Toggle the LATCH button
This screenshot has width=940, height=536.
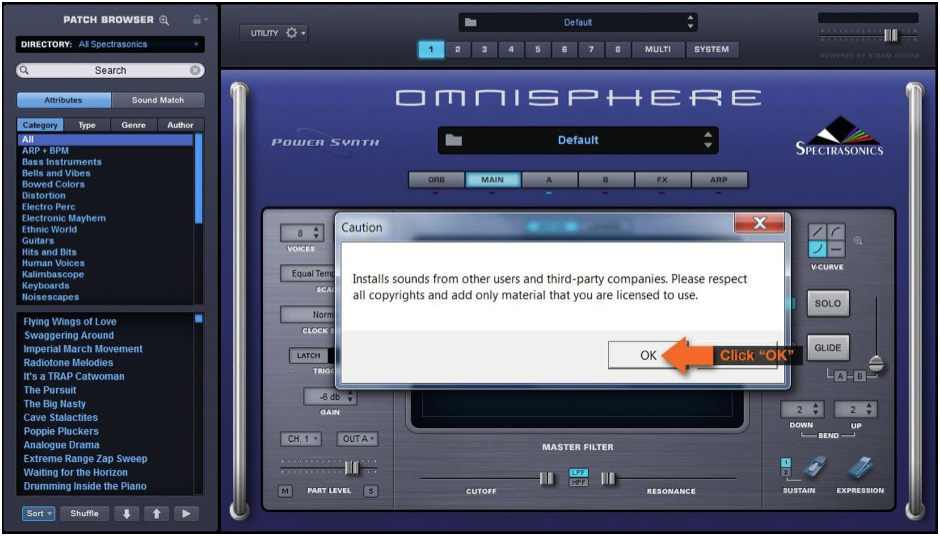(x=308, y=356)
